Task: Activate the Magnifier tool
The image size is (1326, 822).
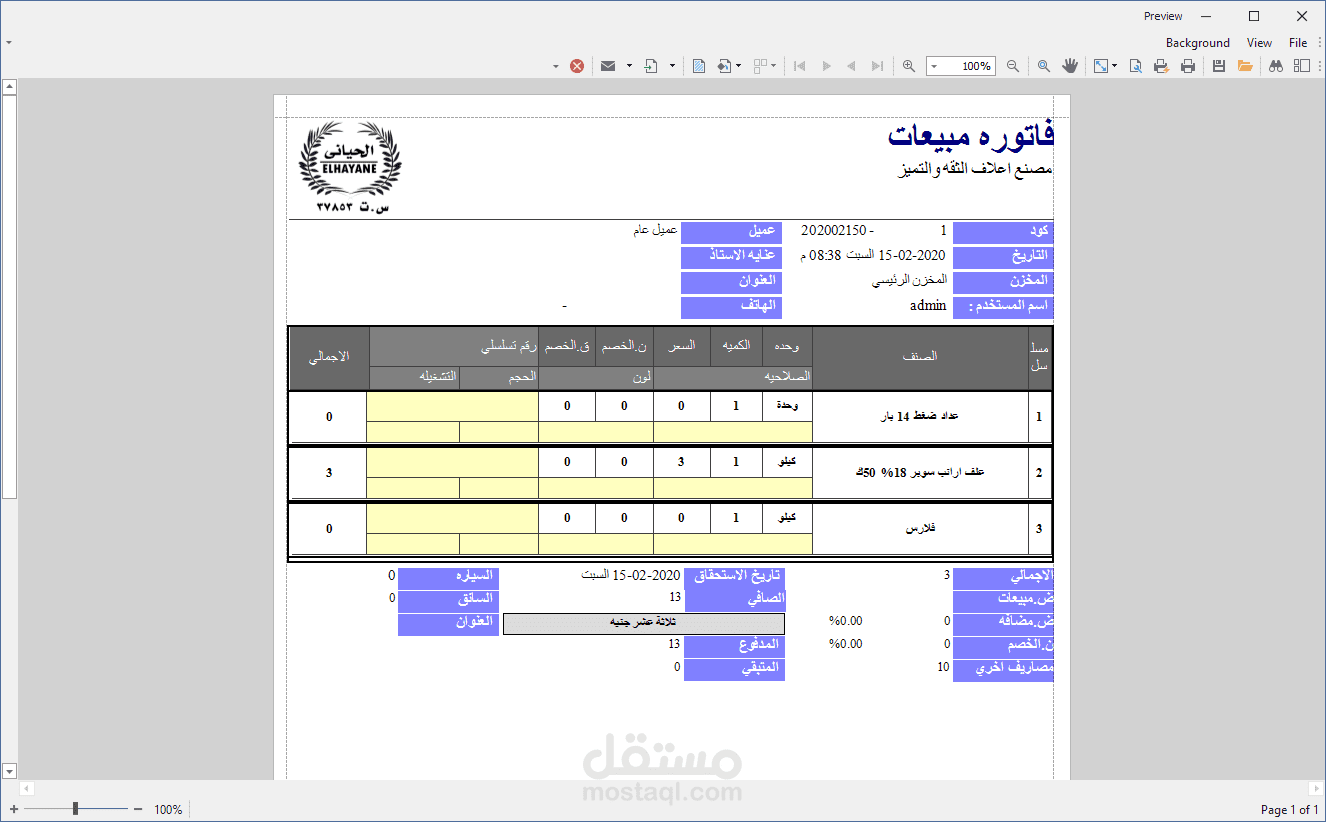Action: (x=1044, y=66)
